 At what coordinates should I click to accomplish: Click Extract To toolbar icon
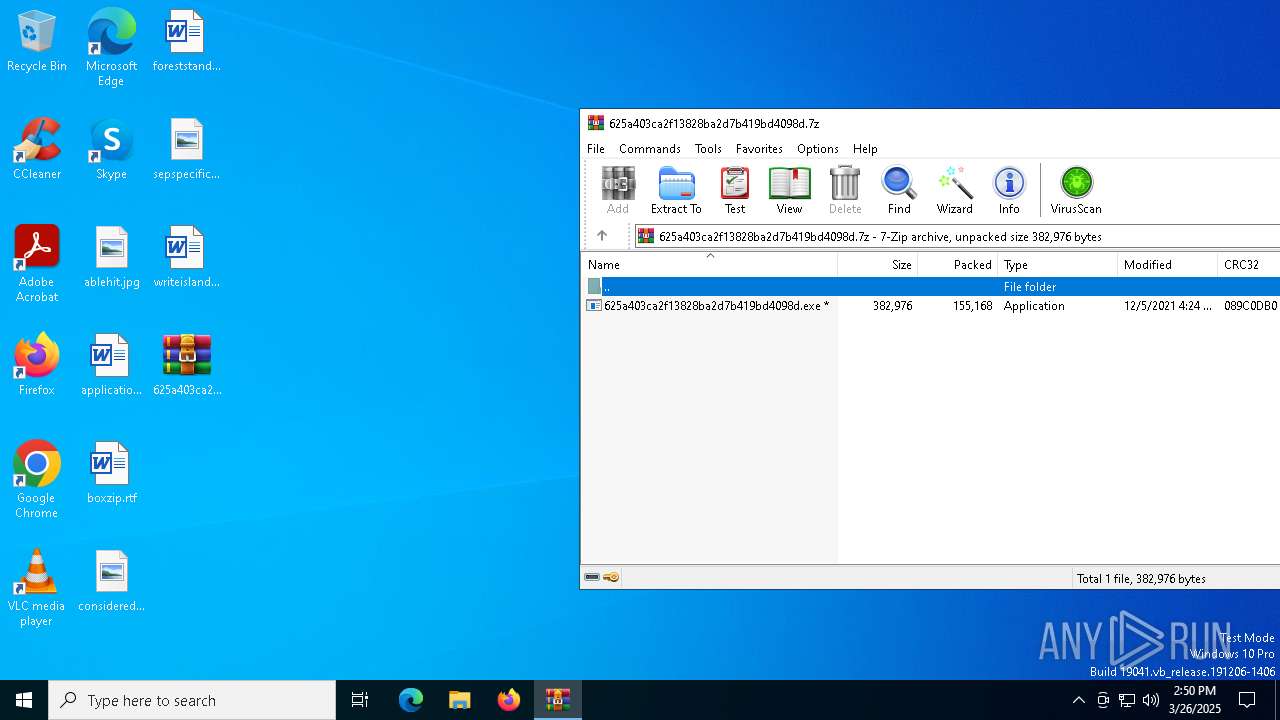click(x=676, y=190)
